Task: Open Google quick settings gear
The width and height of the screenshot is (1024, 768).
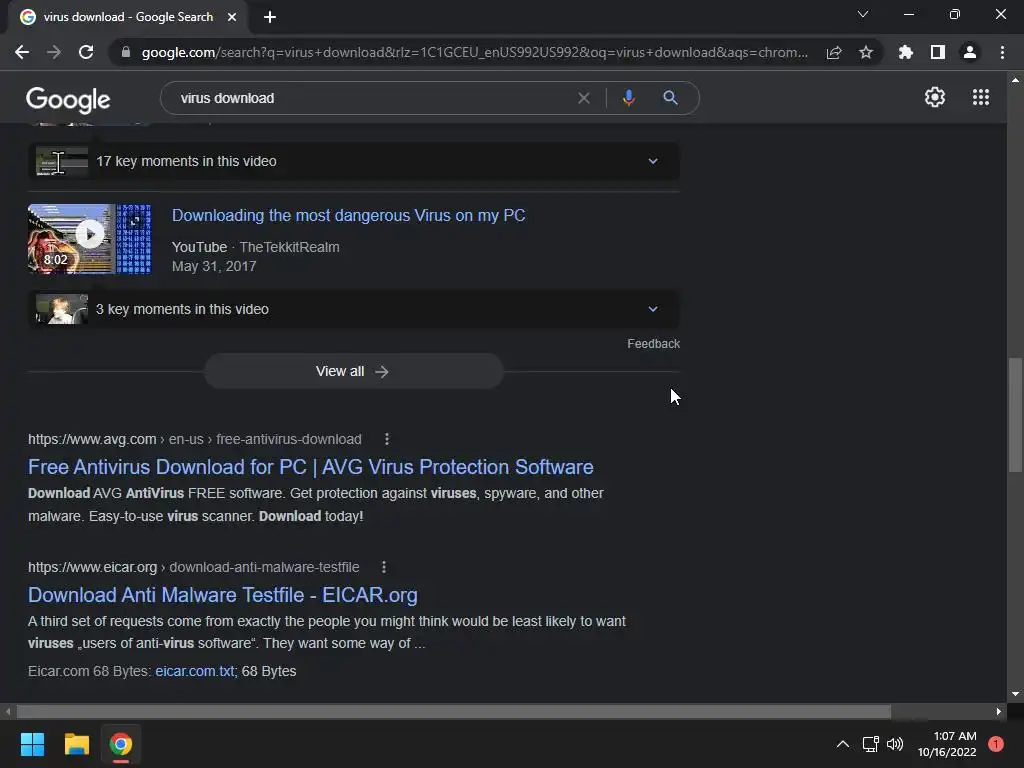Action: (935, 97)
